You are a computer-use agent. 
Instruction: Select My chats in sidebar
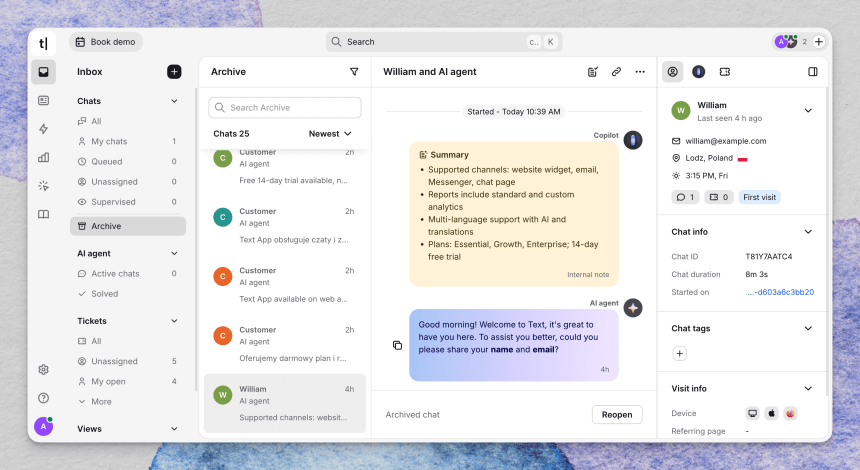[128, 141]
